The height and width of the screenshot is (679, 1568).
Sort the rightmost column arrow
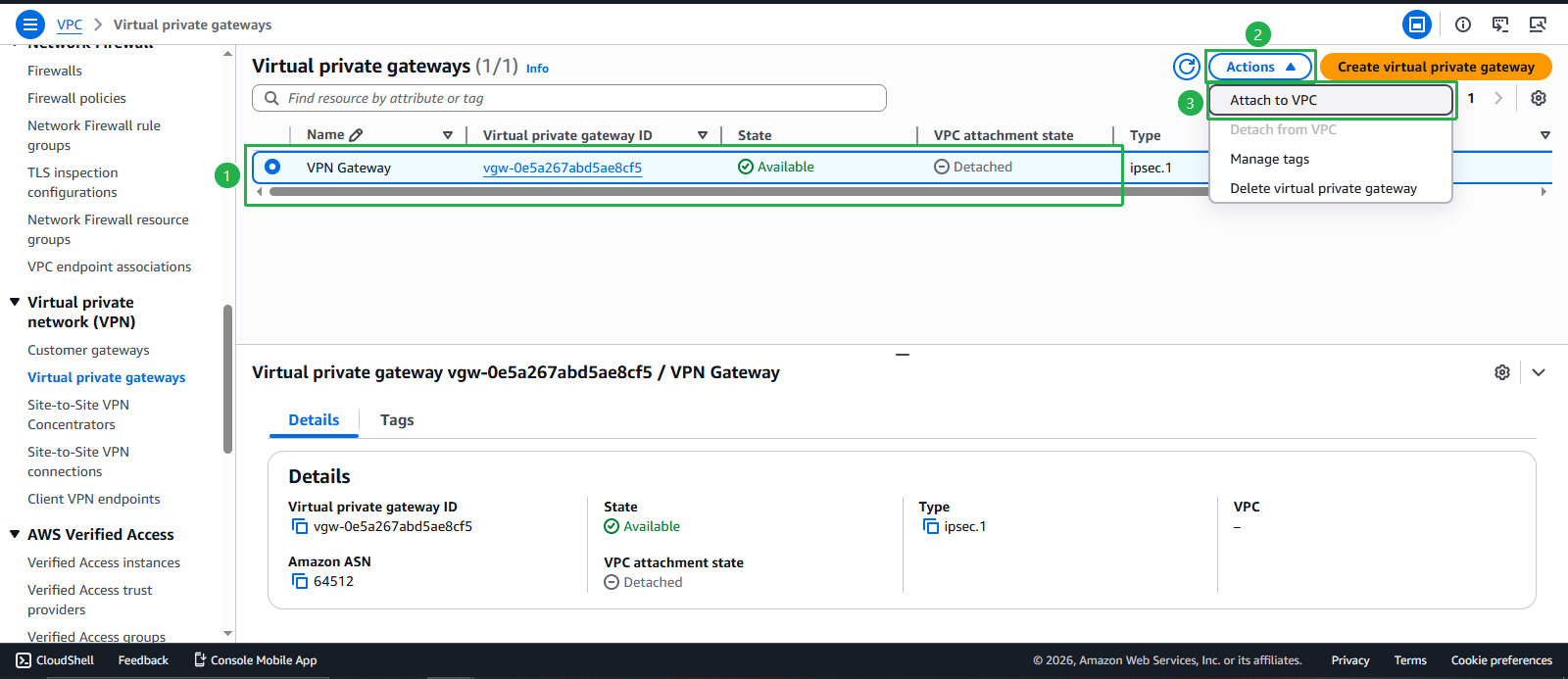[x=1545, y=135]
